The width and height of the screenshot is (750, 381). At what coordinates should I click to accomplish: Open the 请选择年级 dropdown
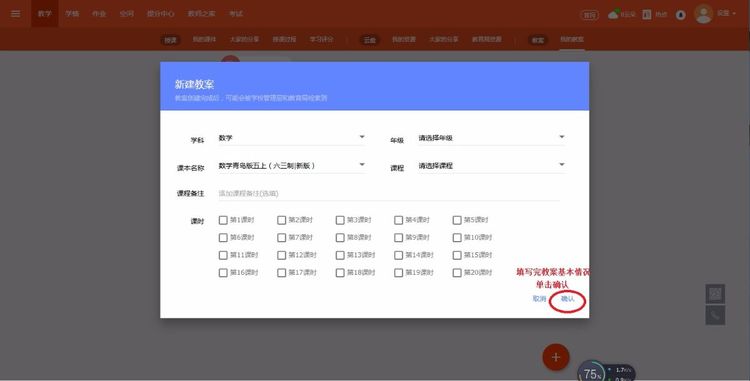pos(492,138)
